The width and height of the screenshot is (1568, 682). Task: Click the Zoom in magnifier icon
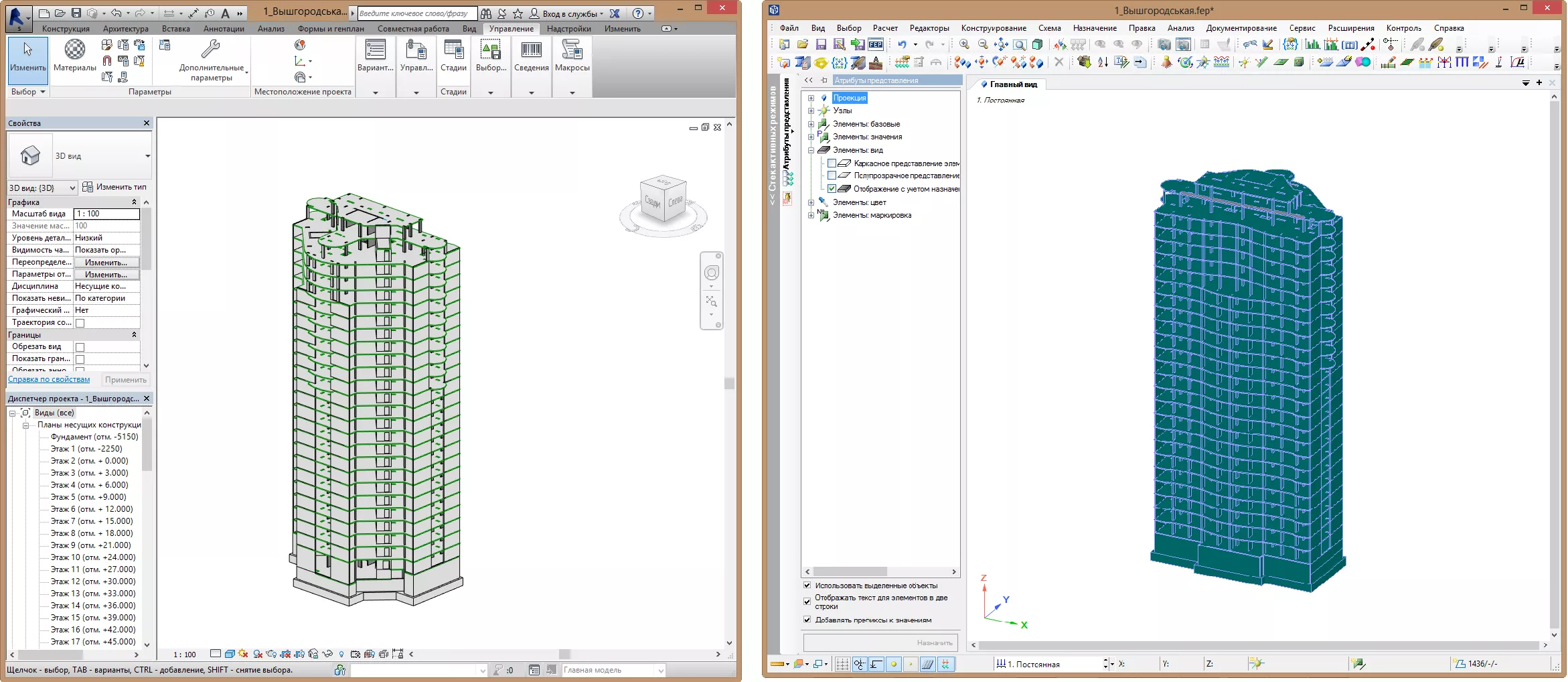964,45
